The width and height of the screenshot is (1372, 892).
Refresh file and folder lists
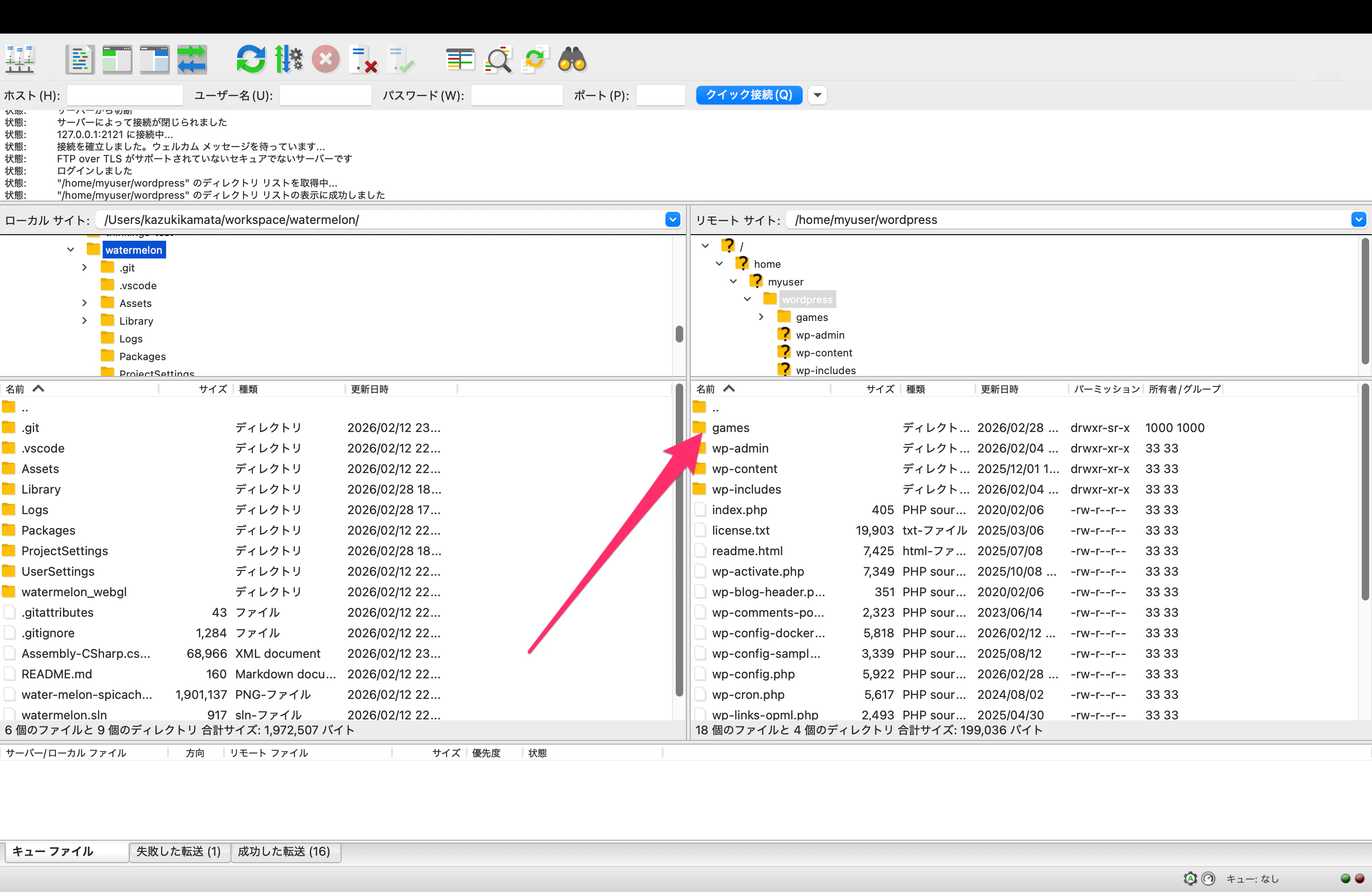coord(251,59)
